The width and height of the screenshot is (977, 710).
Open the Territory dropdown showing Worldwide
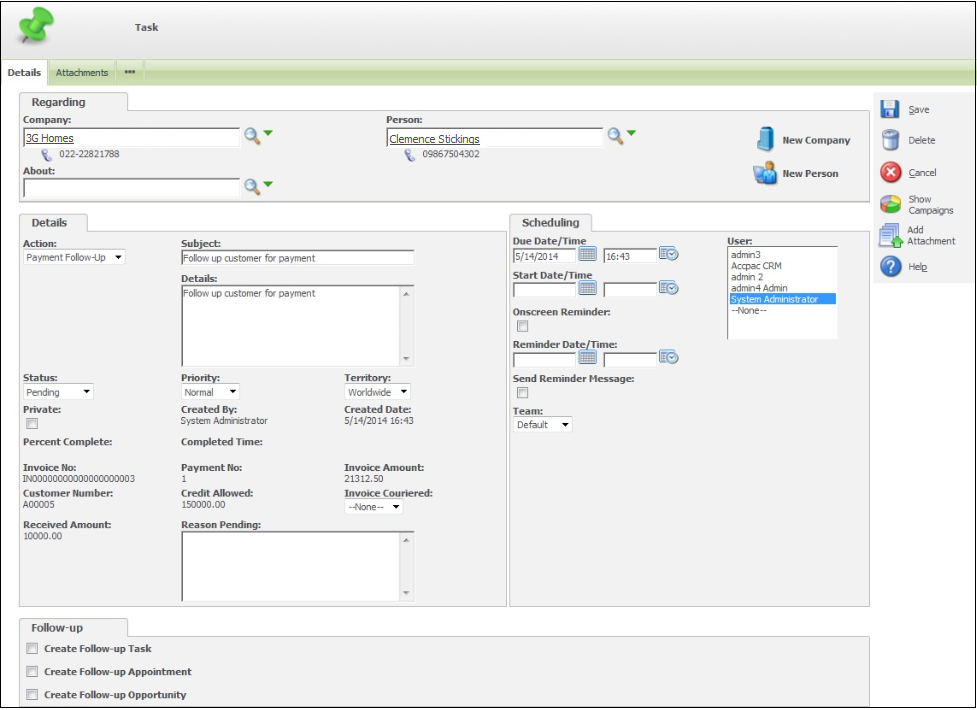(377, 393)
